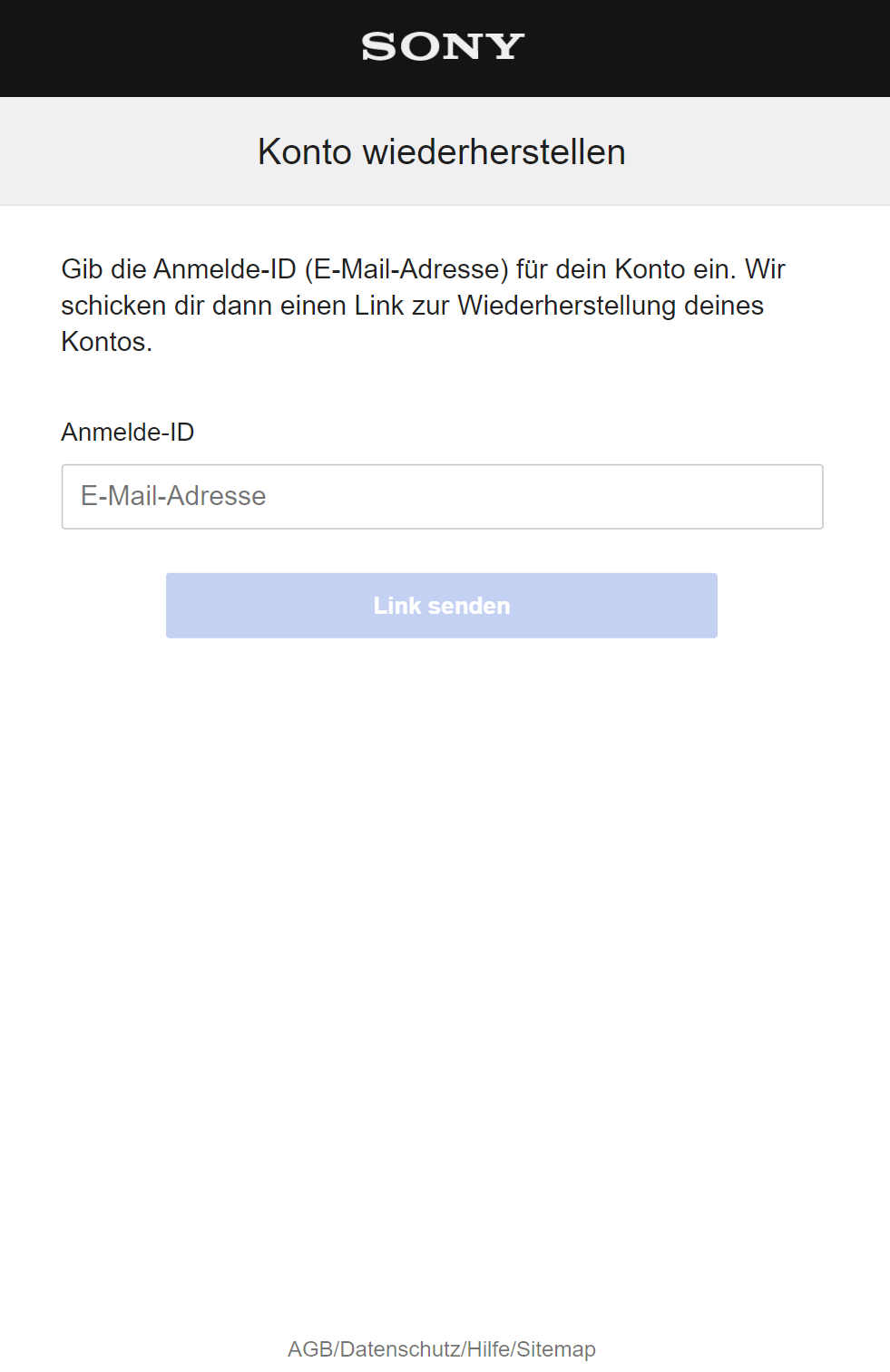This screenshot has height=1372, width=890.
Task: Click the text (E-Mail-Adresse) in the description
Action: click(406, 269)
